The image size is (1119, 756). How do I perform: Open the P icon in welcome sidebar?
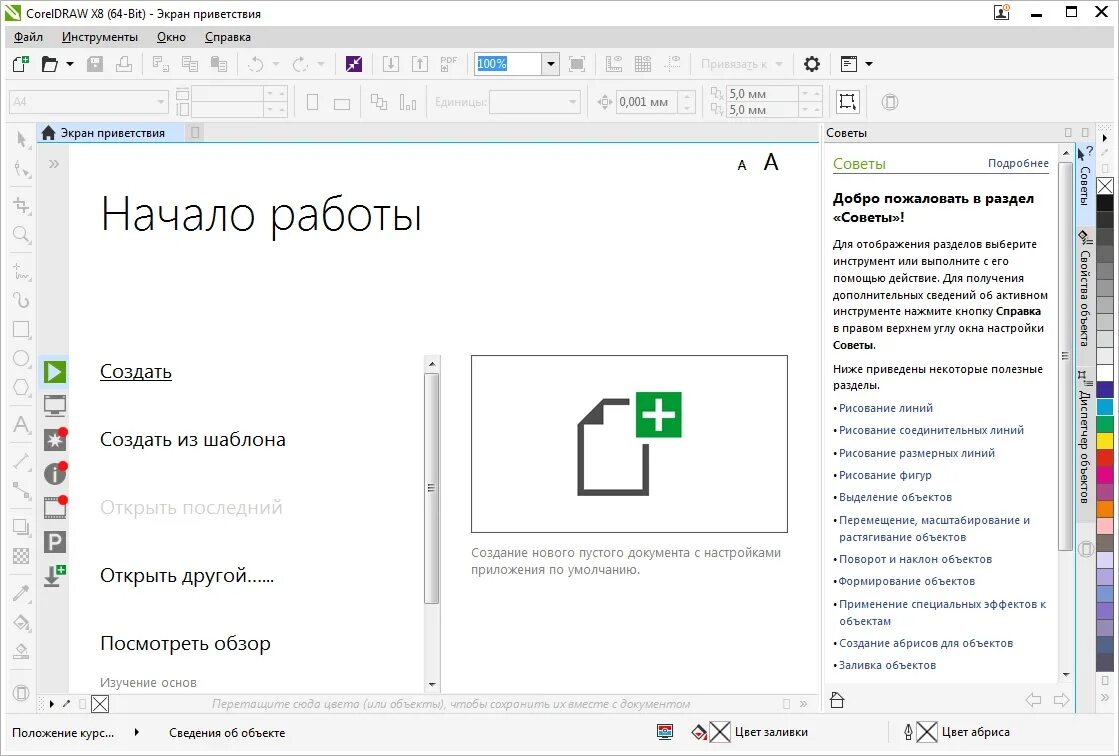coord(54,542)
